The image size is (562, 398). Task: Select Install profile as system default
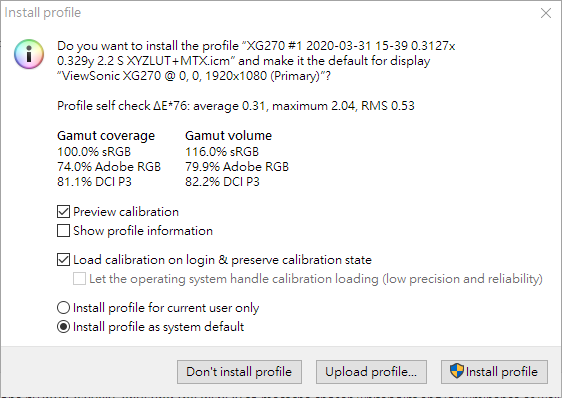63,327
